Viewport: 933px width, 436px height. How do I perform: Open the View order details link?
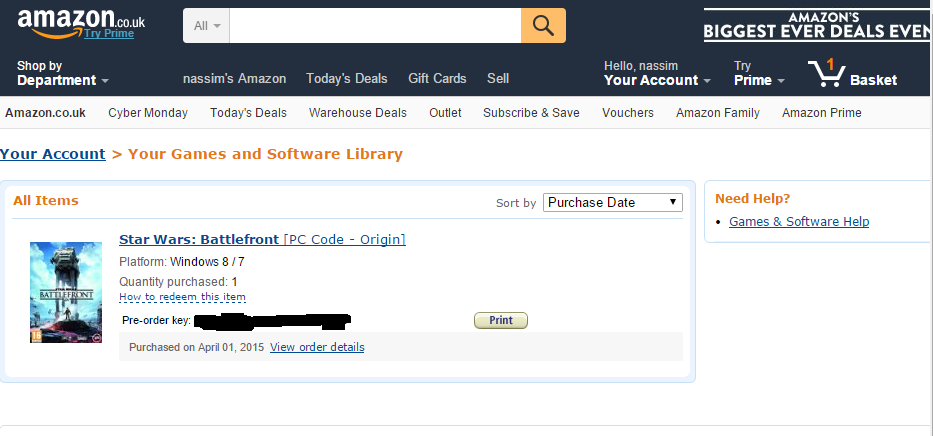point(317,347)
